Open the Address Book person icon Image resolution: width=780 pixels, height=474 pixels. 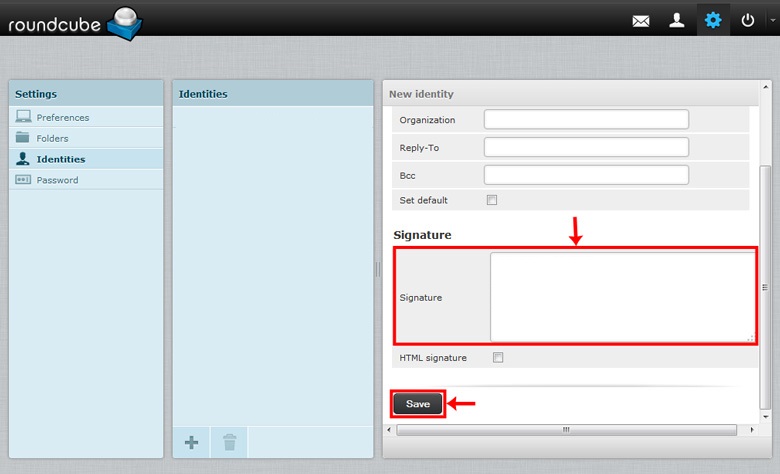[677, 20]
